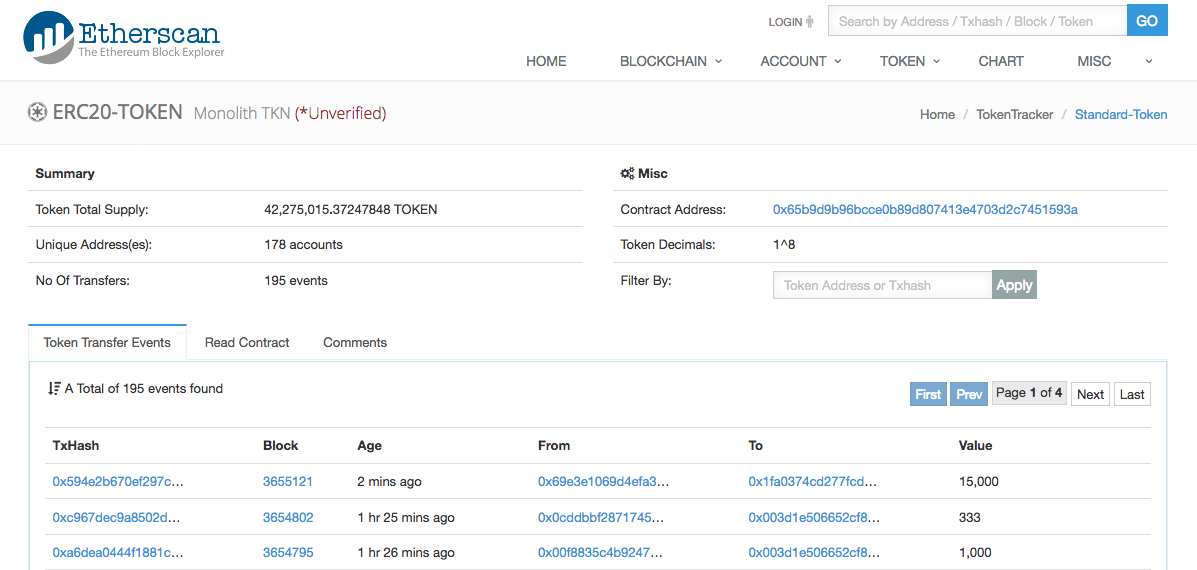Open the MISC menu item
Viewport: 1197px width, 570px height.
(1094, 62)
